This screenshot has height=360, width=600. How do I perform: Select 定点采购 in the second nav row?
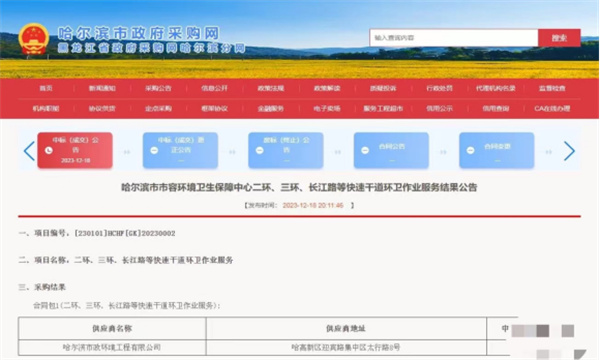click(x=158, y=109)
